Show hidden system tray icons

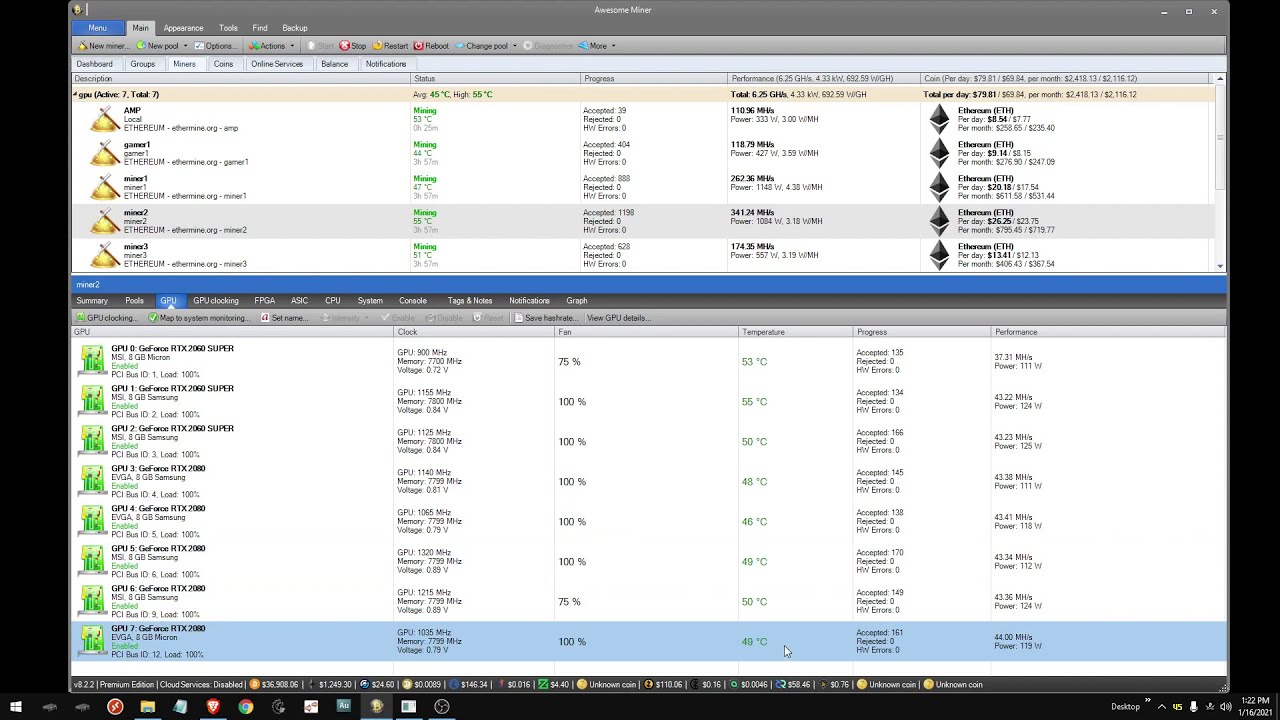click(1161, 706)
